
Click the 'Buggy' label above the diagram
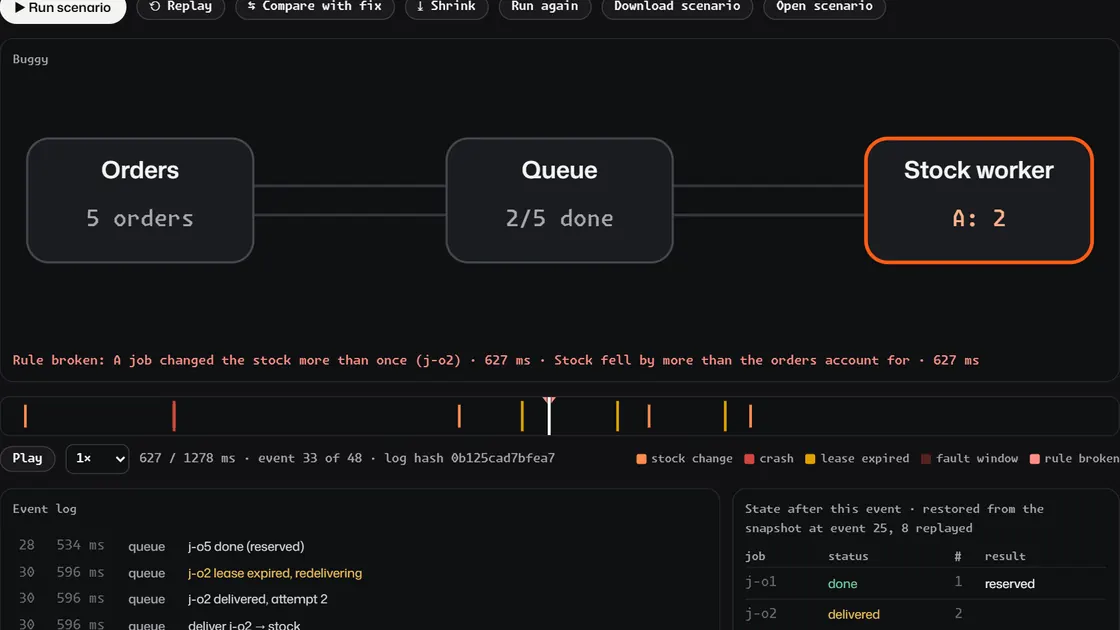coord(30,59)
